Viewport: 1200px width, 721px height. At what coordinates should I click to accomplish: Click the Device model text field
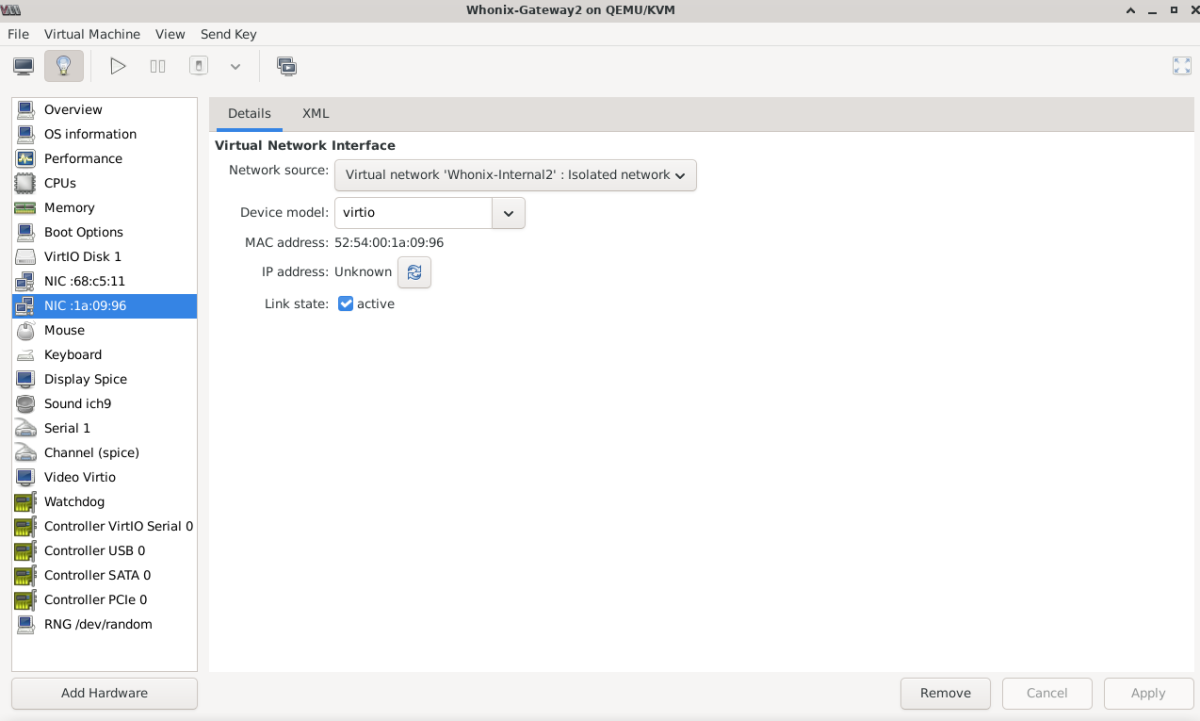(413, 213)
